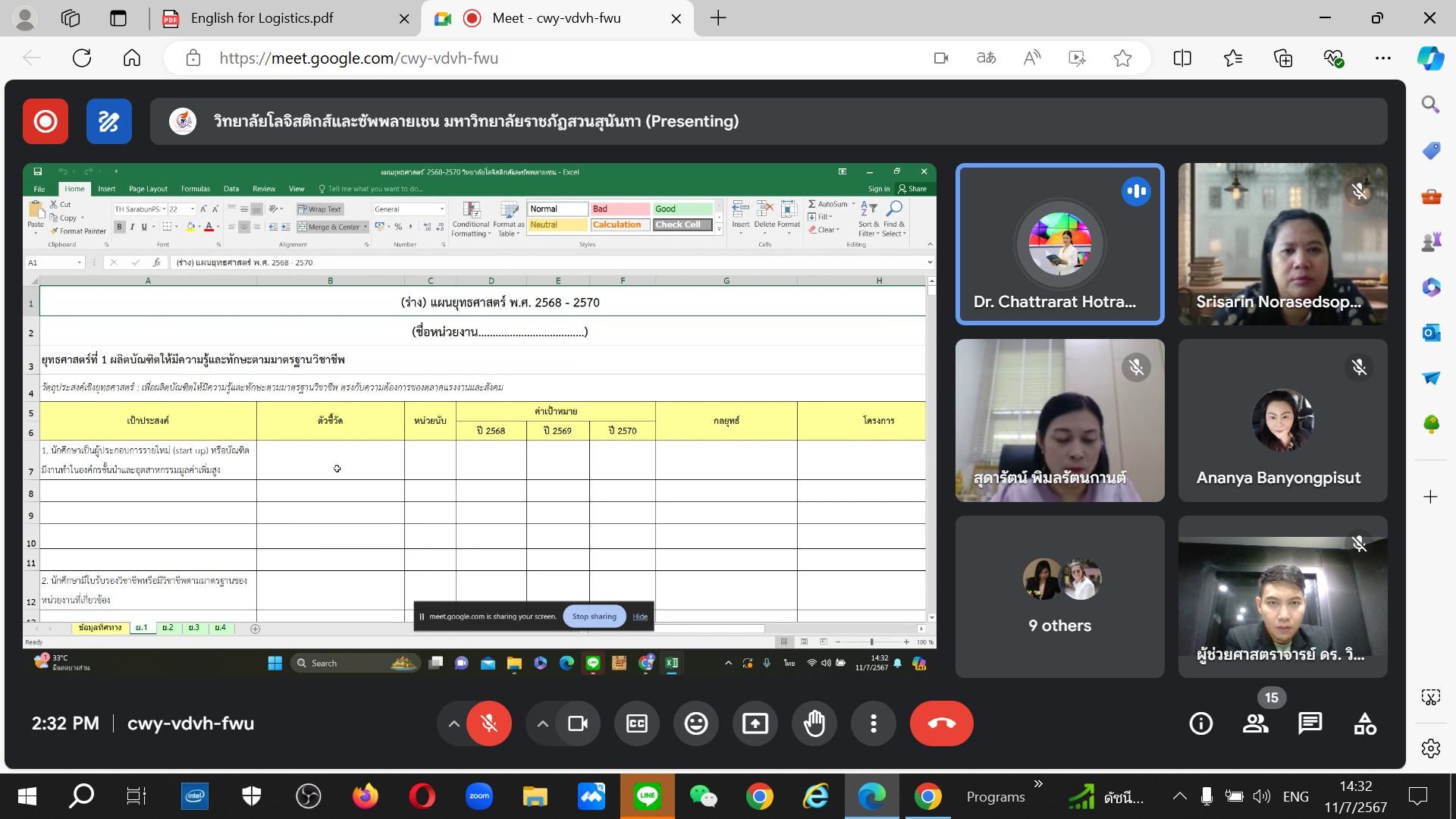Click the present screen icon
Viewport: 1456px width, 819px height.
tap(755, 723)
